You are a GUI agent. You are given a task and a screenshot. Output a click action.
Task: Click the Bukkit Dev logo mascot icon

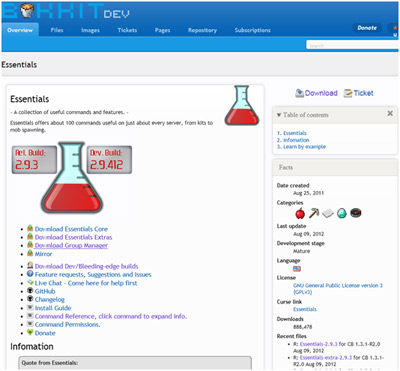coord(28,11)
